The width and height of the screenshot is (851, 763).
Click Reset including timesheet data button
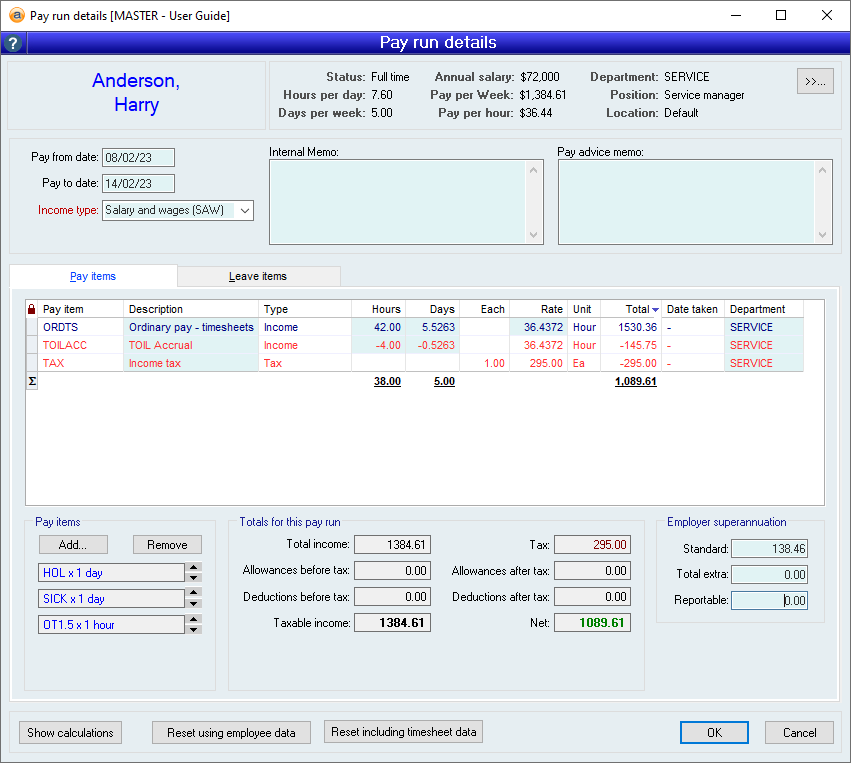tap(405, 732)
